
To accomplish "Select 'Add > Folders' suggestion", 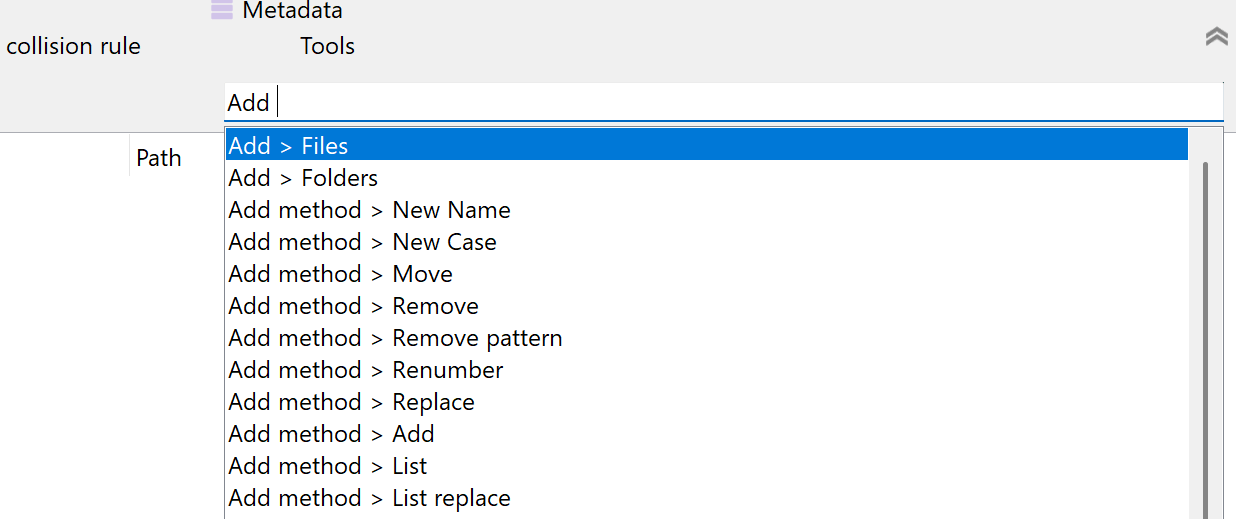I will tap(303, 178).
